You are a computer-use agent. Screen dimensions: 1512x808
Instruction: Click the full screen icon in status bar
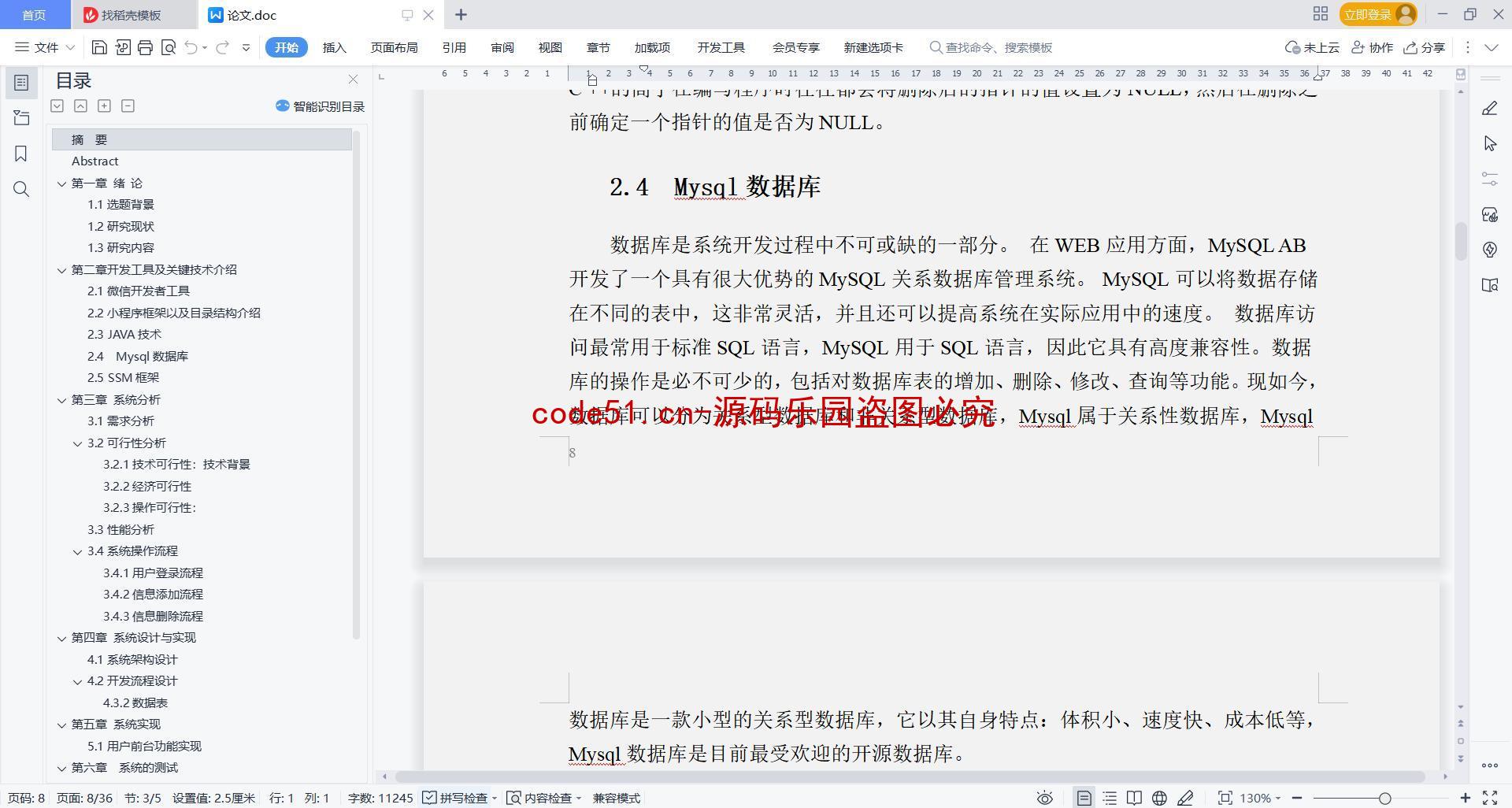pyautogui.click(x=1489, y=798)
